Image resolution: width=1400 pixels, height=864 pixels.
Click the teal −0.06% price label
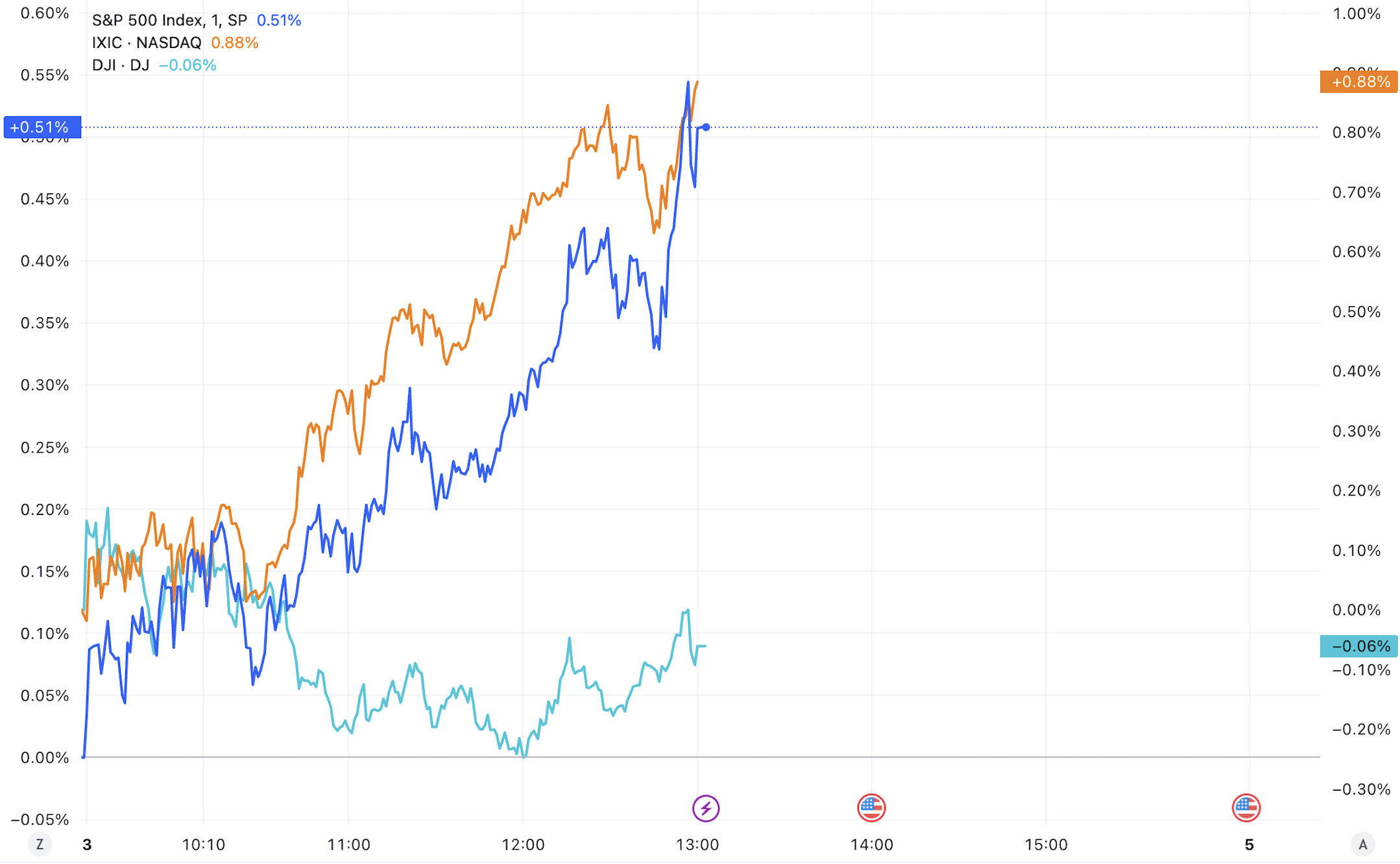tap(1358, 646)
